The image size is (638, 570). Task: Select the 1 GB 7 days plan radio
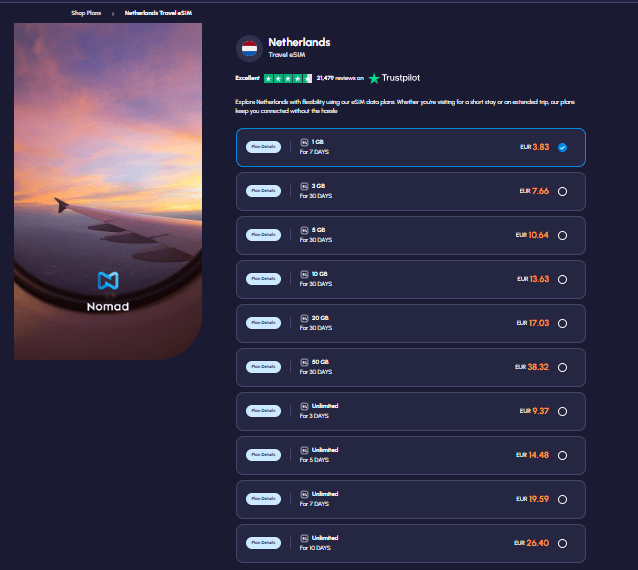tap(562, 147)
